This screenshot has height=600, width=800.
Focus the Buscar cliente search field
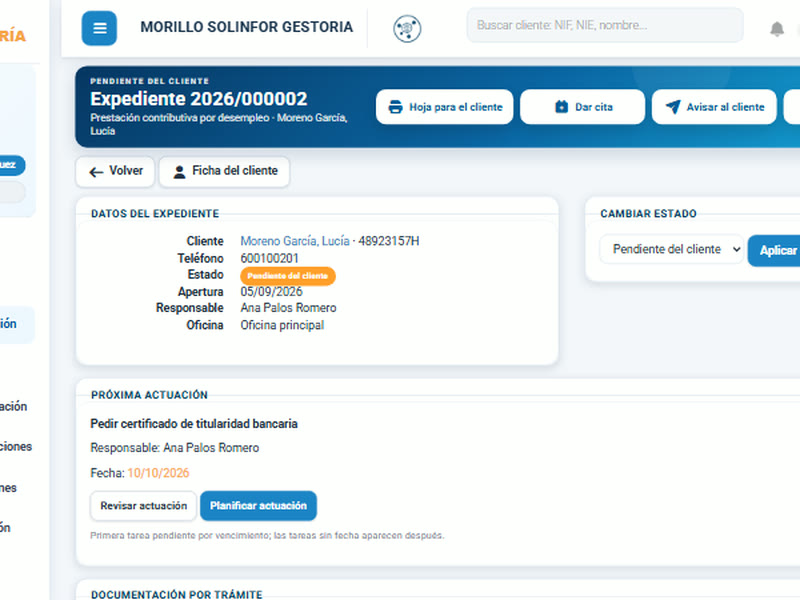click(x=605, y=25)
